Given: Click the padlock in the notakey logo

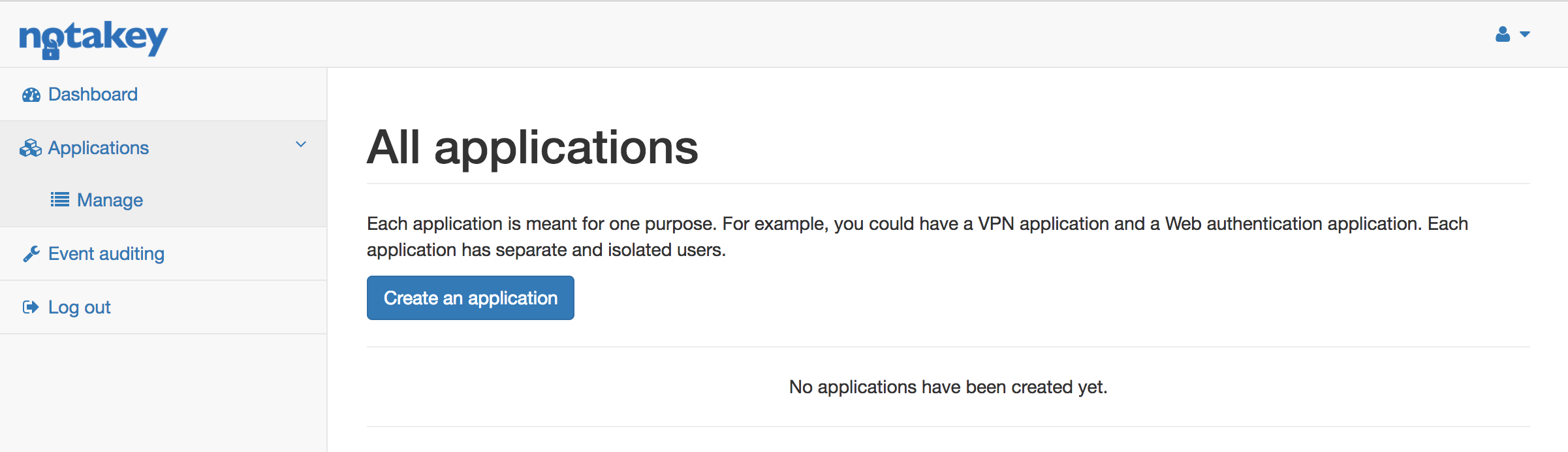Looking at the screenshot, I should point(50,50).
